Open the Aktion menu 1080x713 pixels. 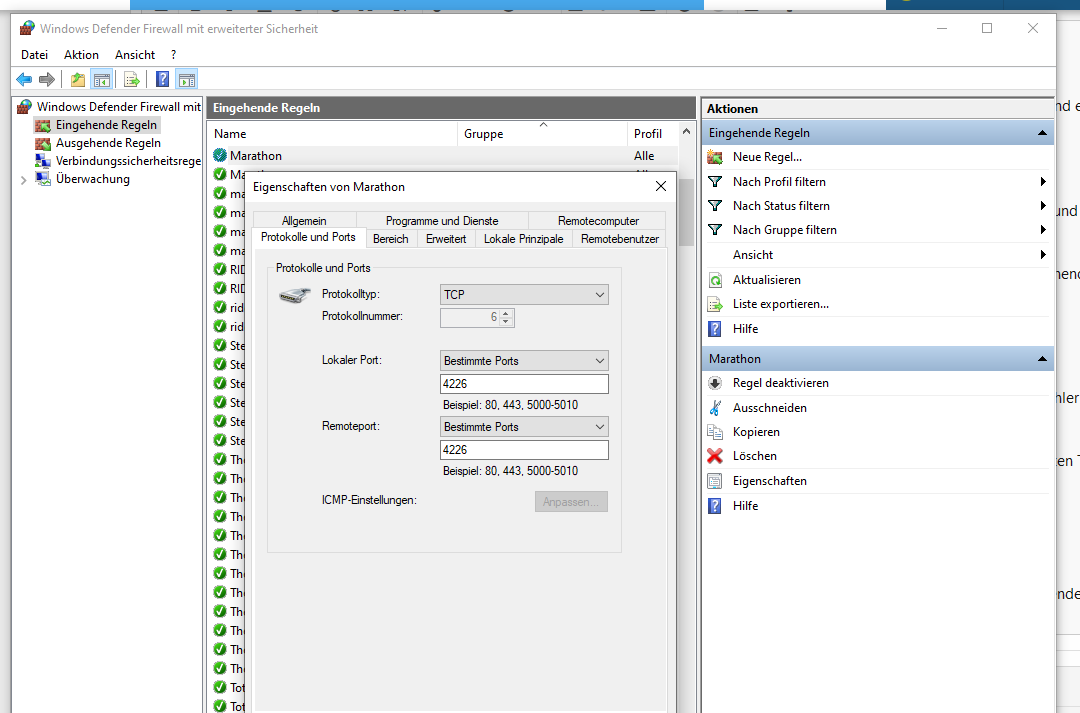81,55
